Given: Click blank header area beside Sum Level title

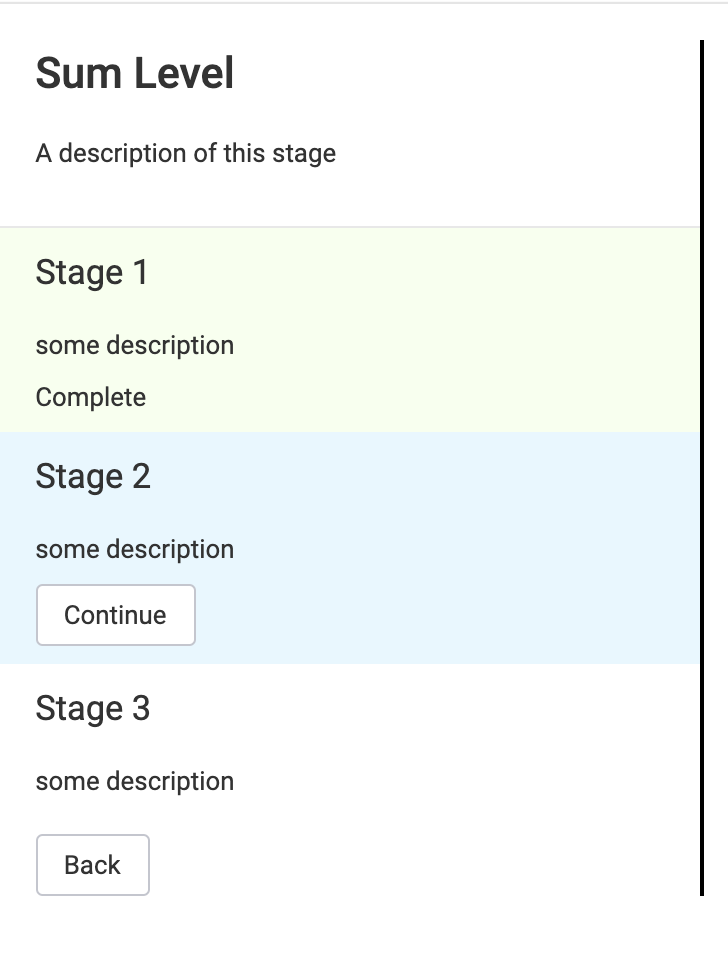Looking at the screenshot, I should pos(467,73).
